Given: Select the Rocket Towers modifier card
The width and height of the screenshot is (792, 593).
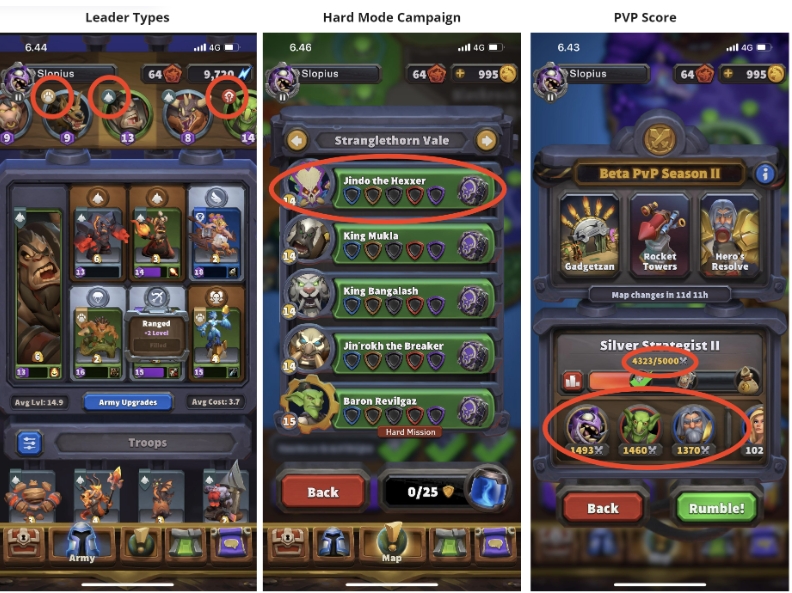Looking at the screenshot, I should (659, 235).
